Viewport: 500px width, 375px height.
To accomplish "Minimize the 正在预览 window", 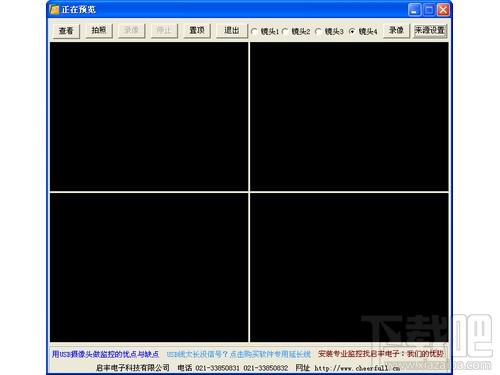I will 414,10.
